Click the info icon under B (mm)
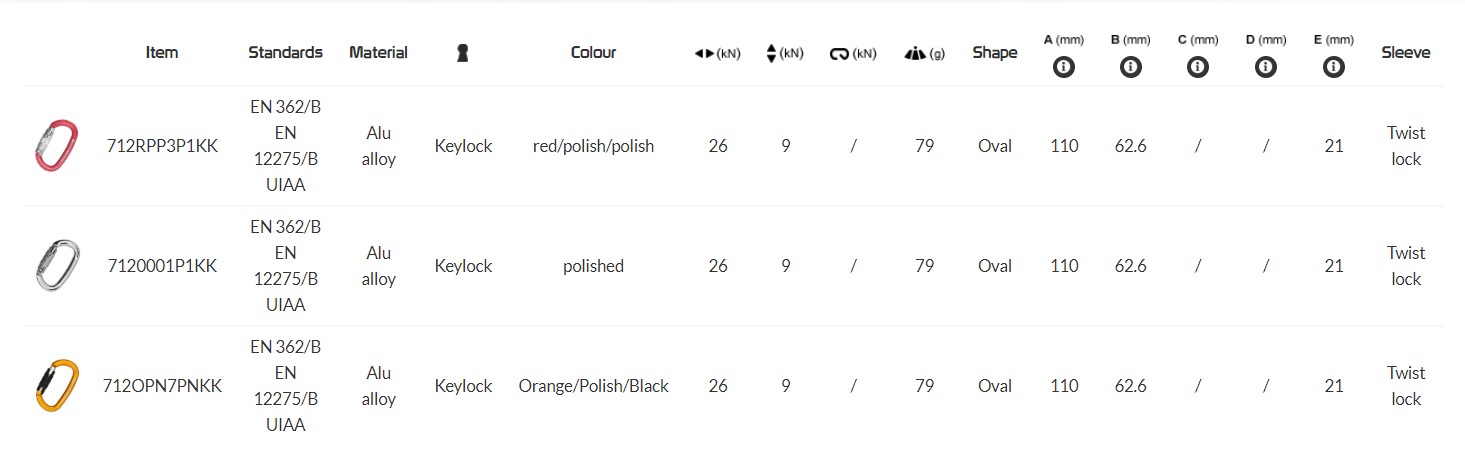The height and width of the screenshot is (465, 1465). 1131,67
